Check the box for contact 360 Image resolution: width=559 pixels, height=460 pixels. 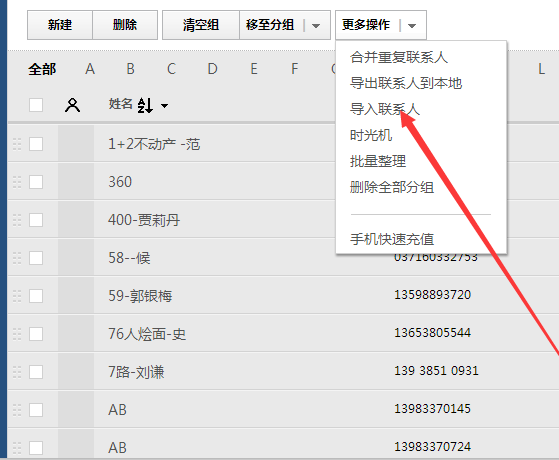point(36,182)
